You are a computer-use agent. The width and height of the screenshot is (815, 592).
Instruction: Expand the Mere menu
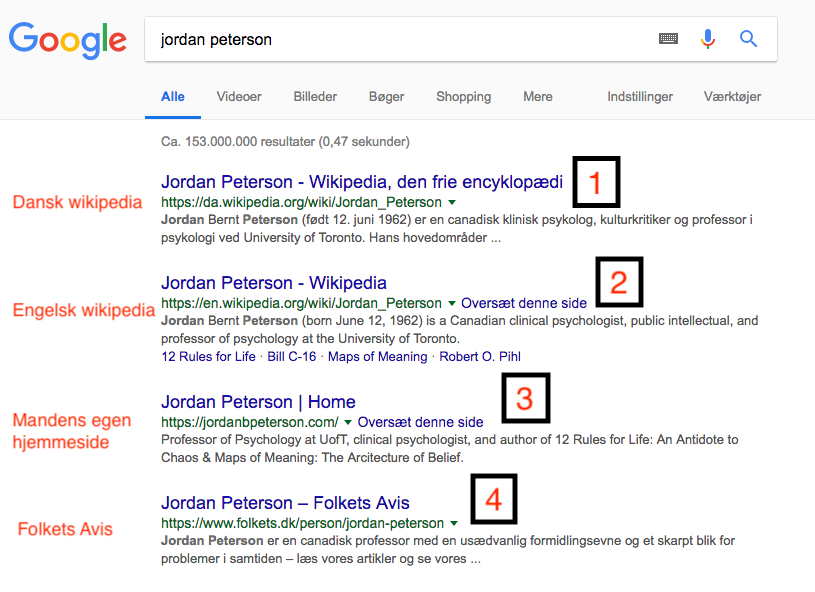[537, 97]
